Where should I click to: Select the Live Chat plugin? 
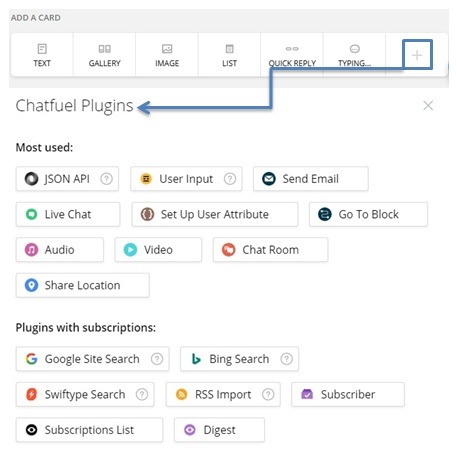tap(68, 214)
